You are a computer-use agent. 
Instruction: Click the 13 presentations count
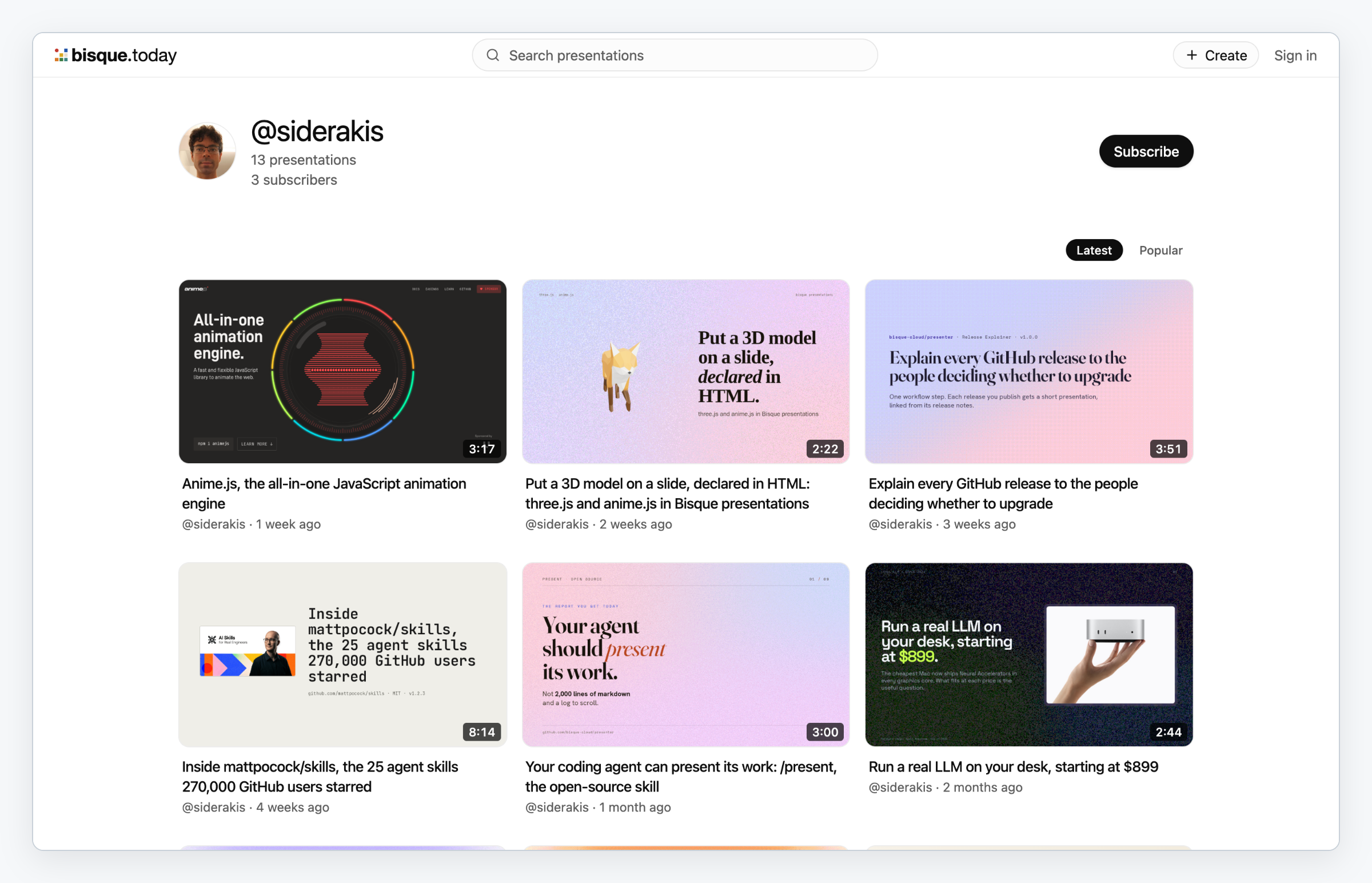(303, 160)
